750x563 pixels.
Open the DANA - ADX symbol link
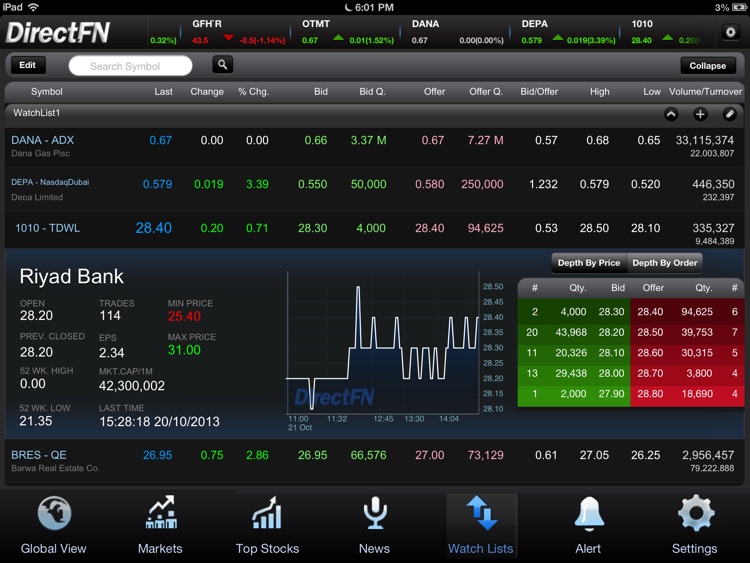pos(41,140)
